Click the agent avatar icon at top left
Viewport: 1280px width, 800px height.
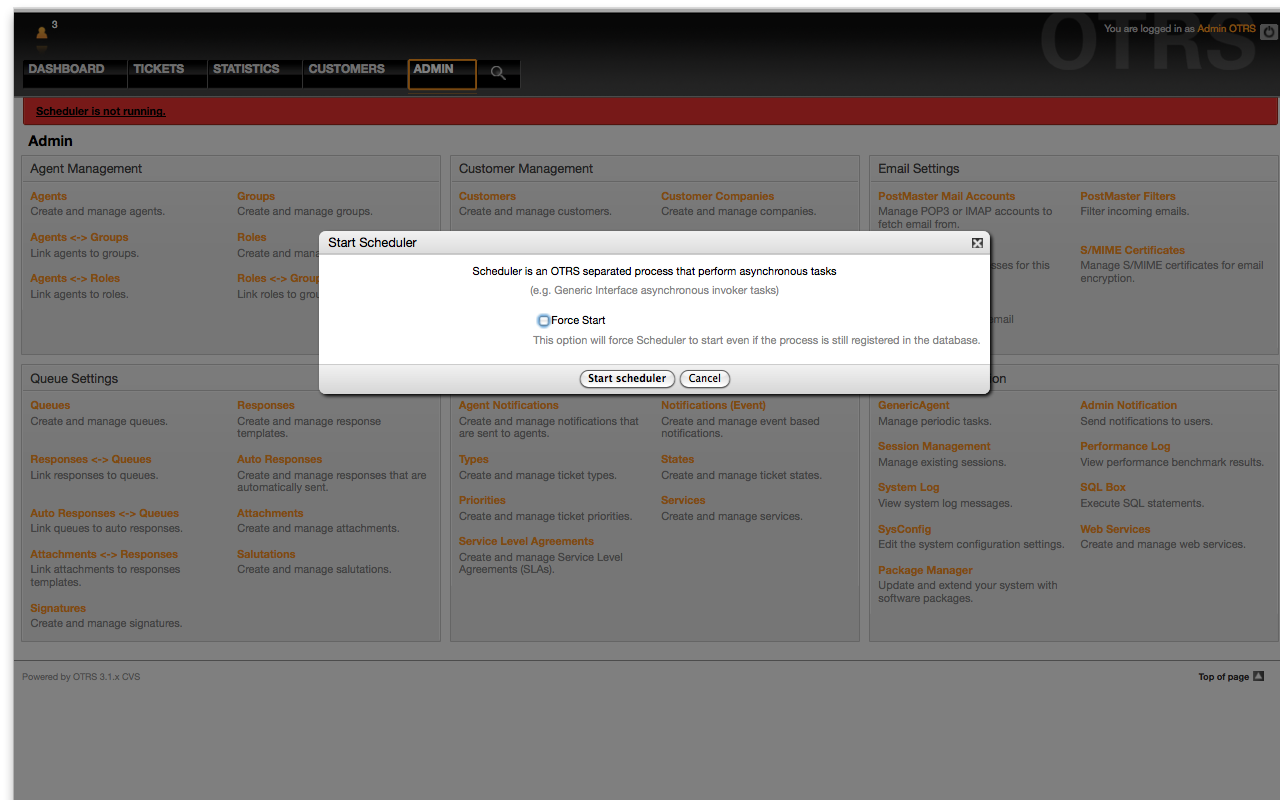(x=42, y=35)
